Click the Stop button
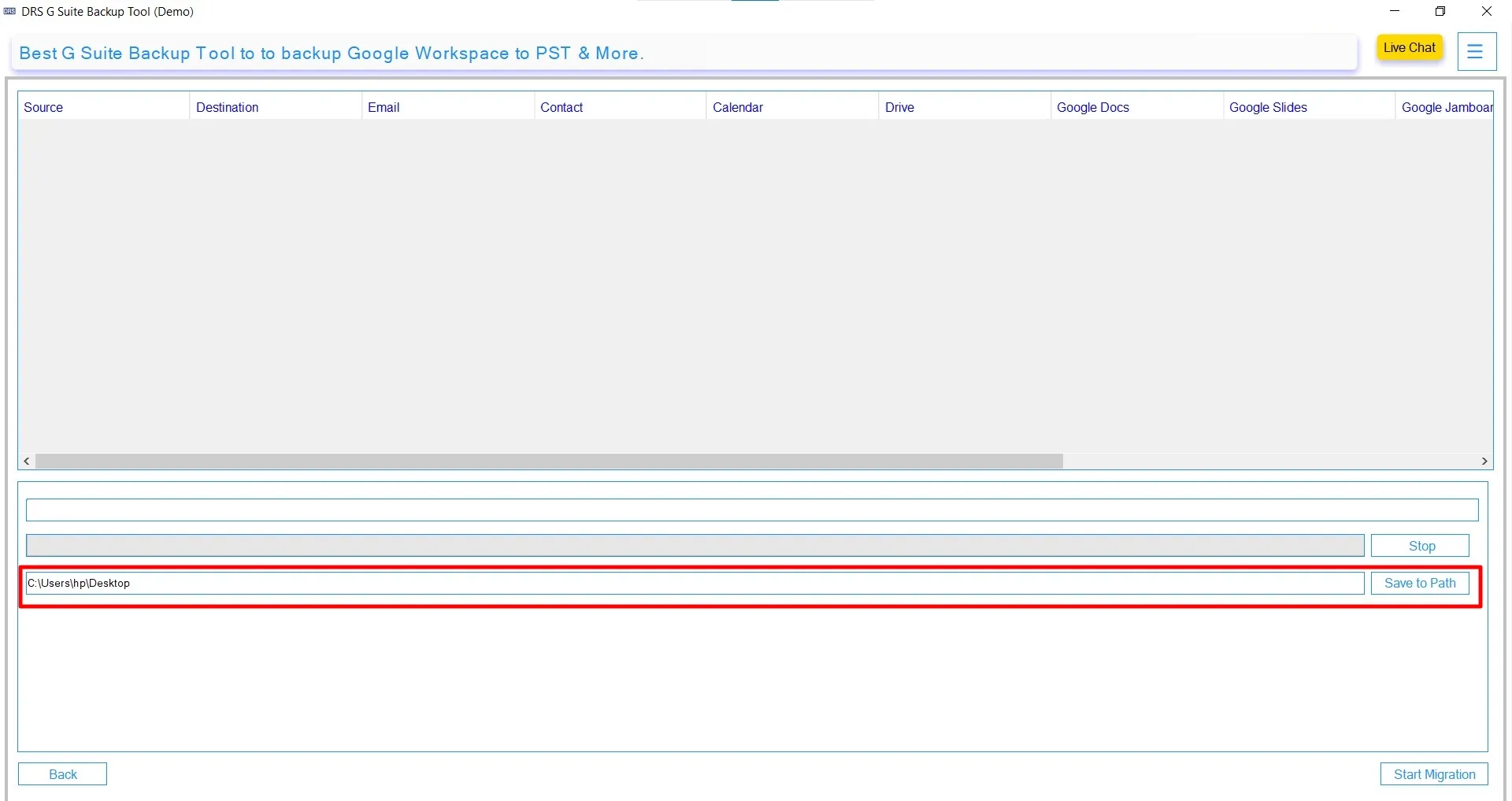 [x=1421, y=546]
